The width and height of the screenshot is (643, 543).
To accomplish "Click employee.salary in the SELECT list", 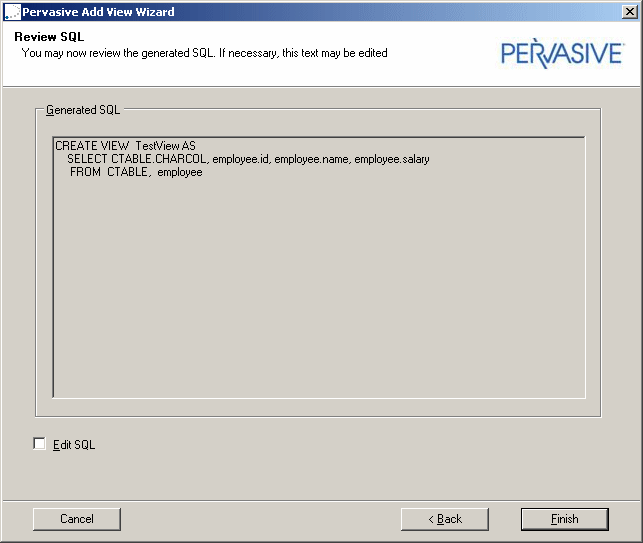I will tap(391, 159).
